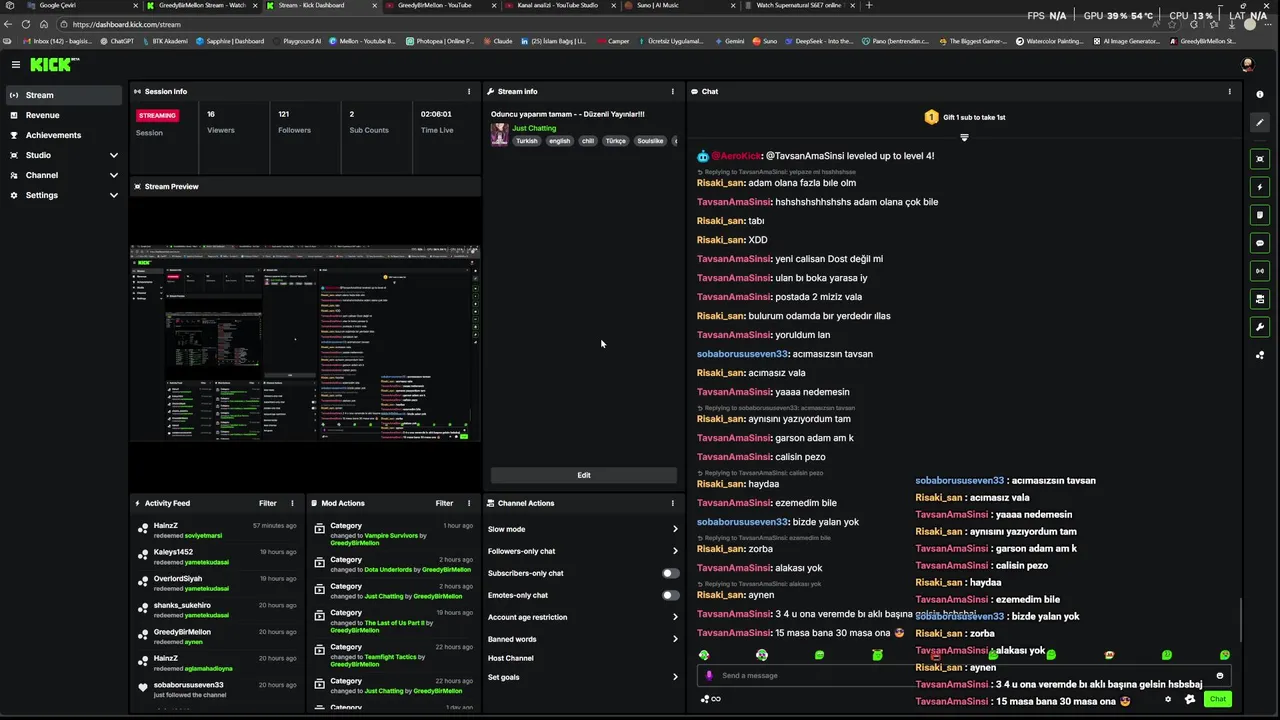Collapse the gift sub leaderboard arrow

coord(964,137)
